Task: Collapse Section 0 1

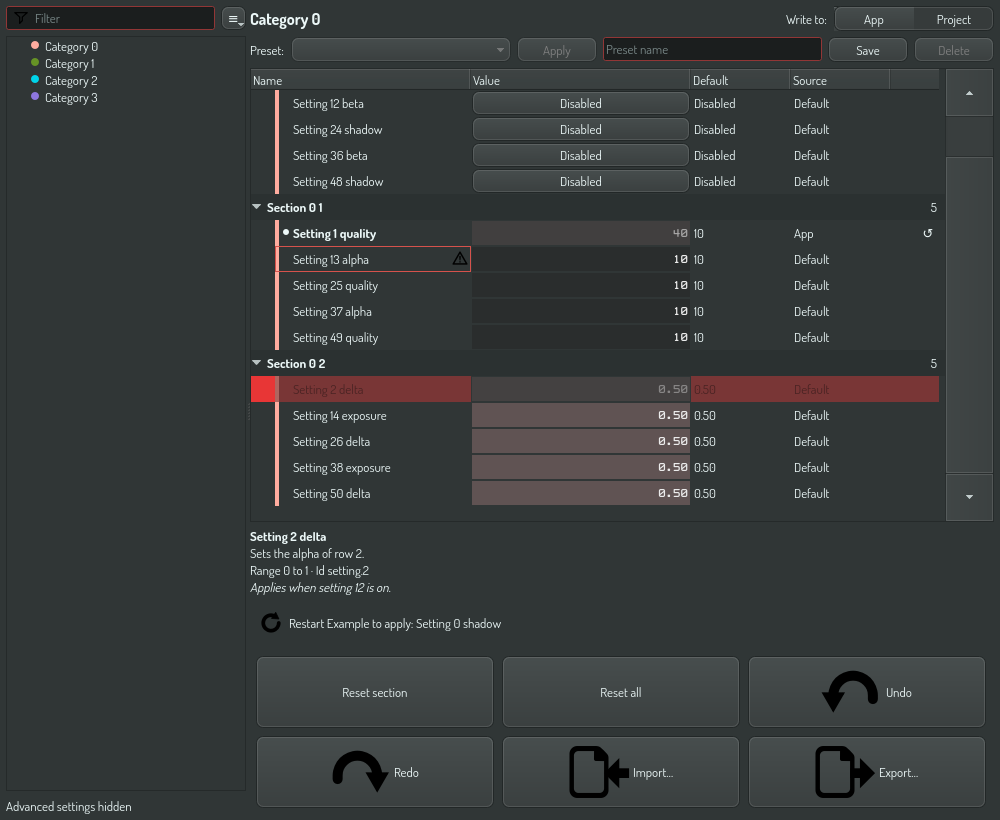Action: click(256, 207)
